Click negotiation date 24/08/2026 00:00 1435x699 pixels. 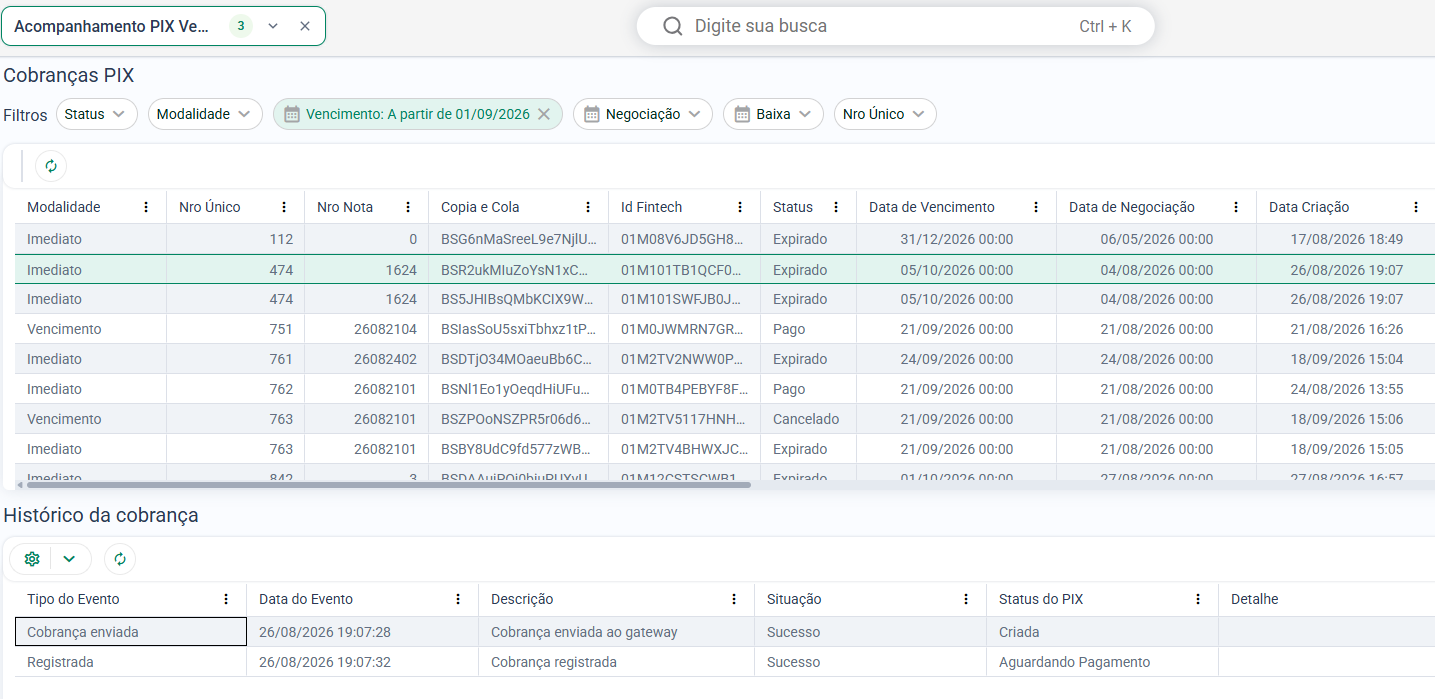[1157, 359]
